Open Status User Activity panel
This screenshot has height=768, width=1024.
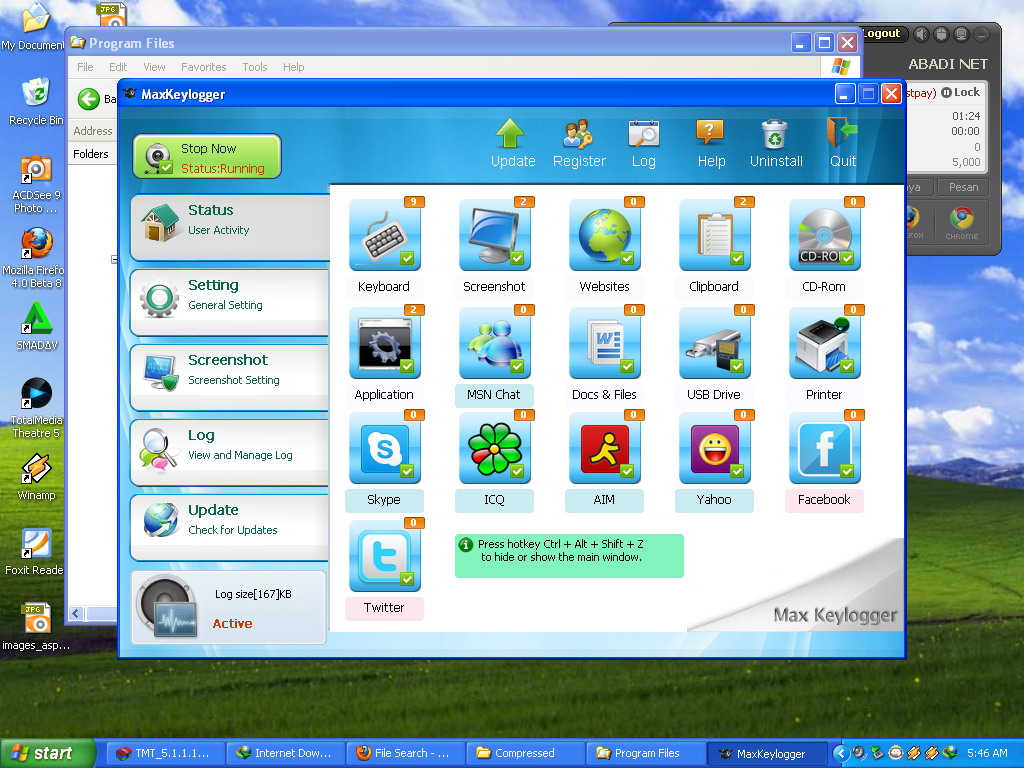pos(230,227)
